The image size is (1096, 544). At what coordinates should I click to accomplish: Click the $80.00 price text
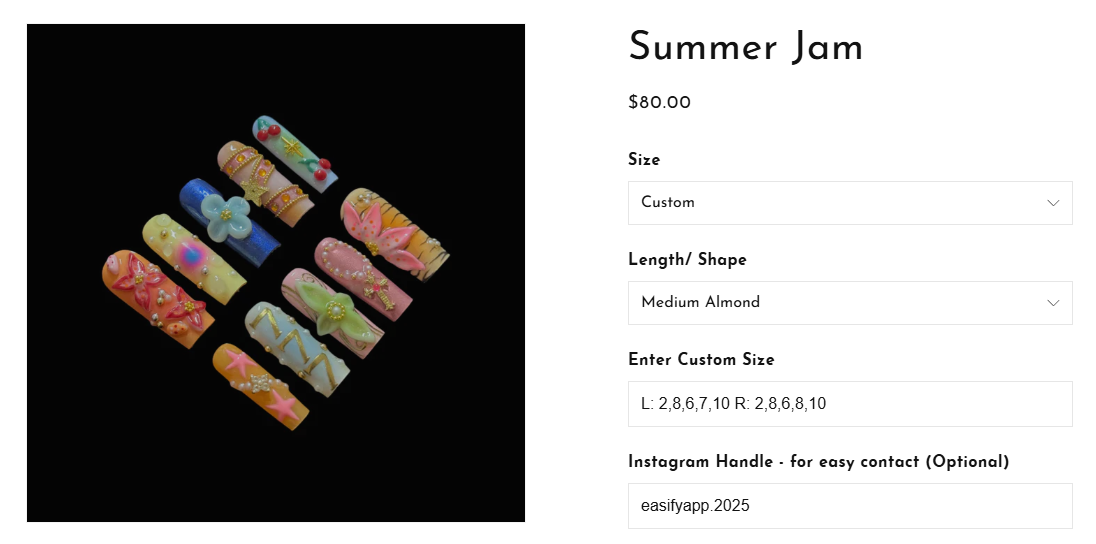click(659, 102)
